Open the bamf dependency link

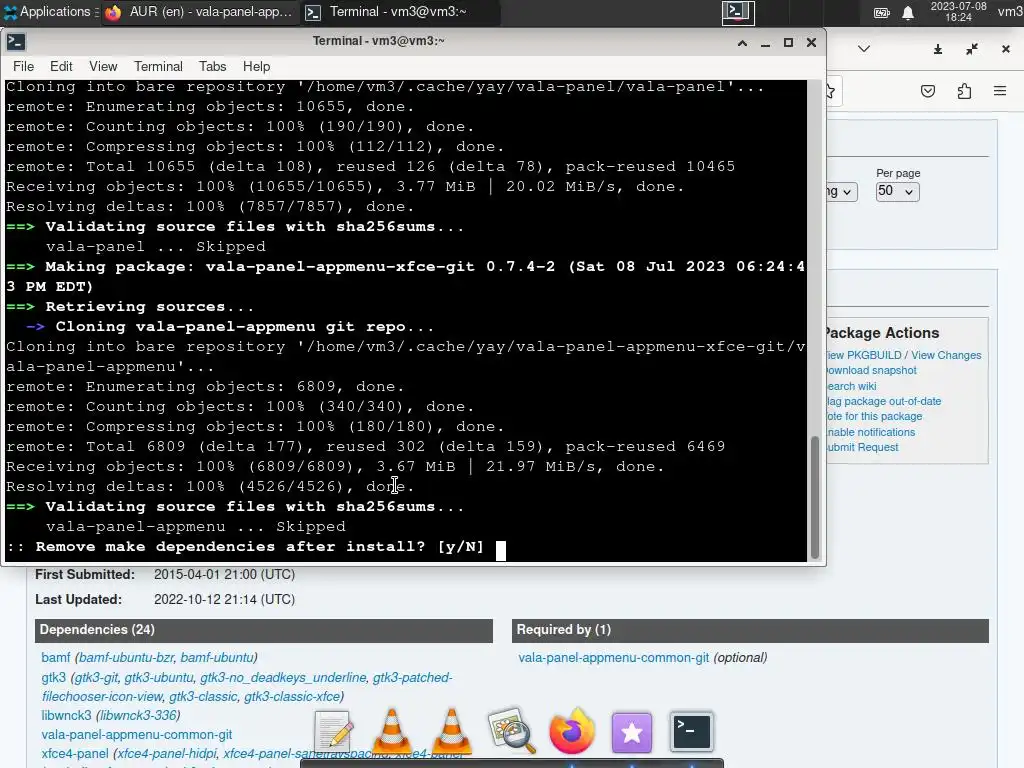click(56, 658)
